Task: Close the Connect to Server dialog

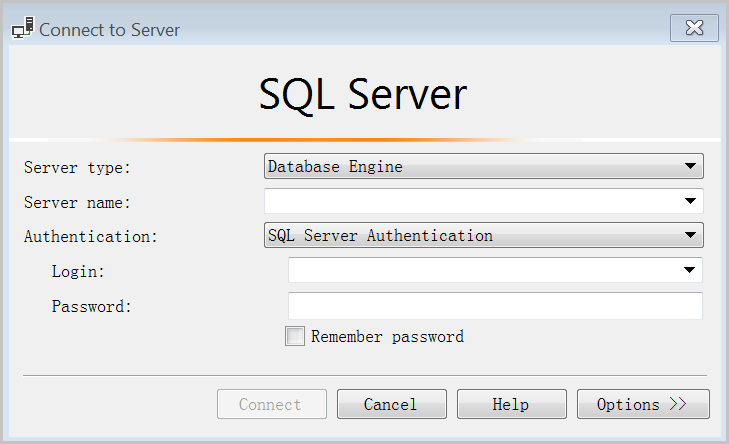Action: pos(694,28)
